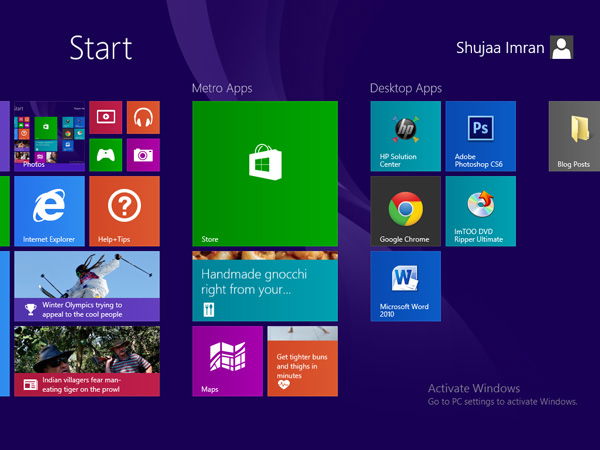The height and width of the screenshot is (450, 600).
Task: Click the Shujaa Imran account picture
Action: tap(561, 47)
